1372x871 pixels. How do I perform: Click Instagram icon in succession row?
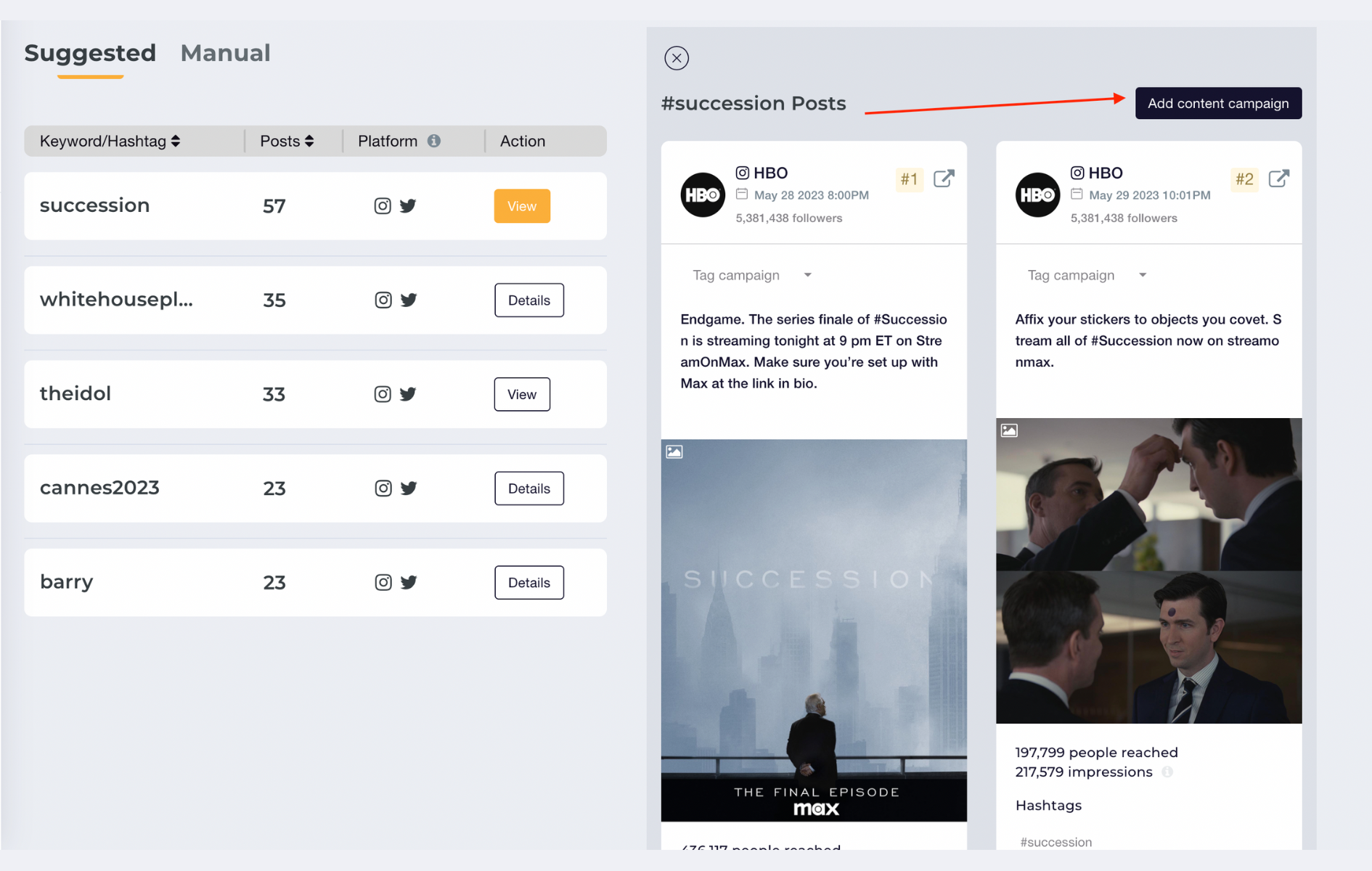coord(383,206)
